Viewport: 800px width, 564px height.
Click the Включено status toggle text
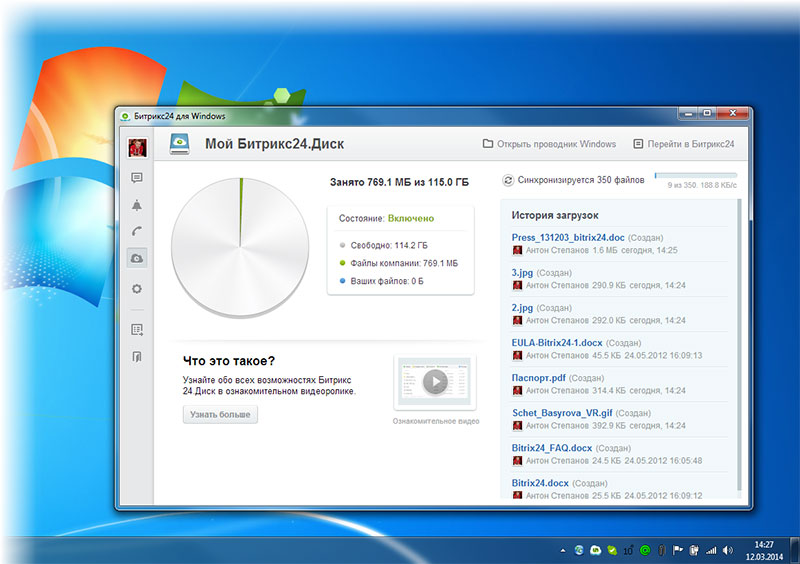coord(411,218)
